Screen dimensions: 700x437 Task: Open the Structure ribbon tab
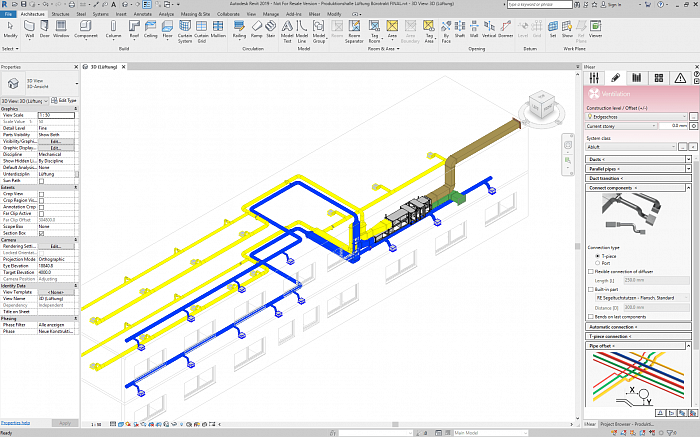[60, 14]
